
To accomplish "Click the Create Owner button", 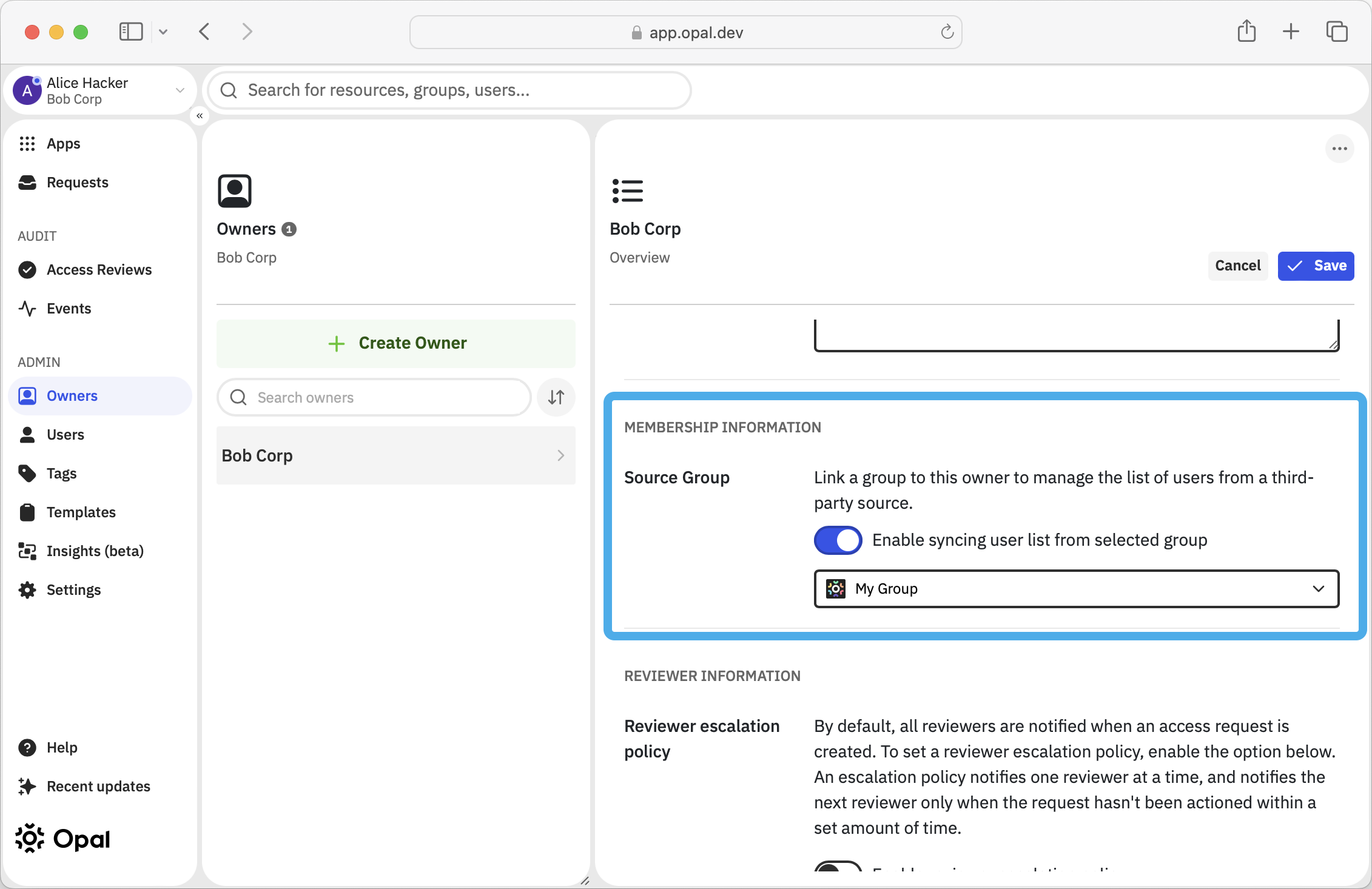I will pos(396,343).
